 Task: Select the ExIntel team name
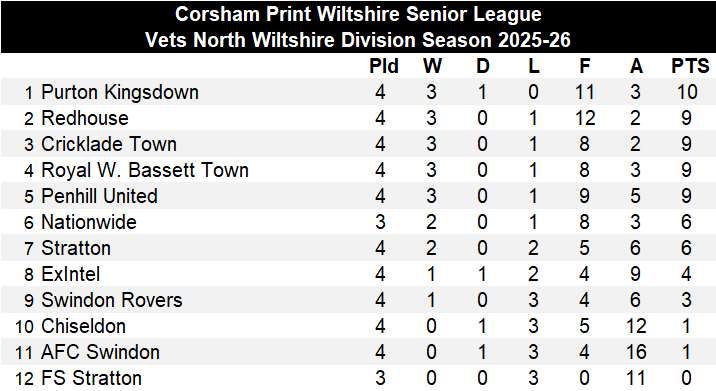[x=70, y=274]
